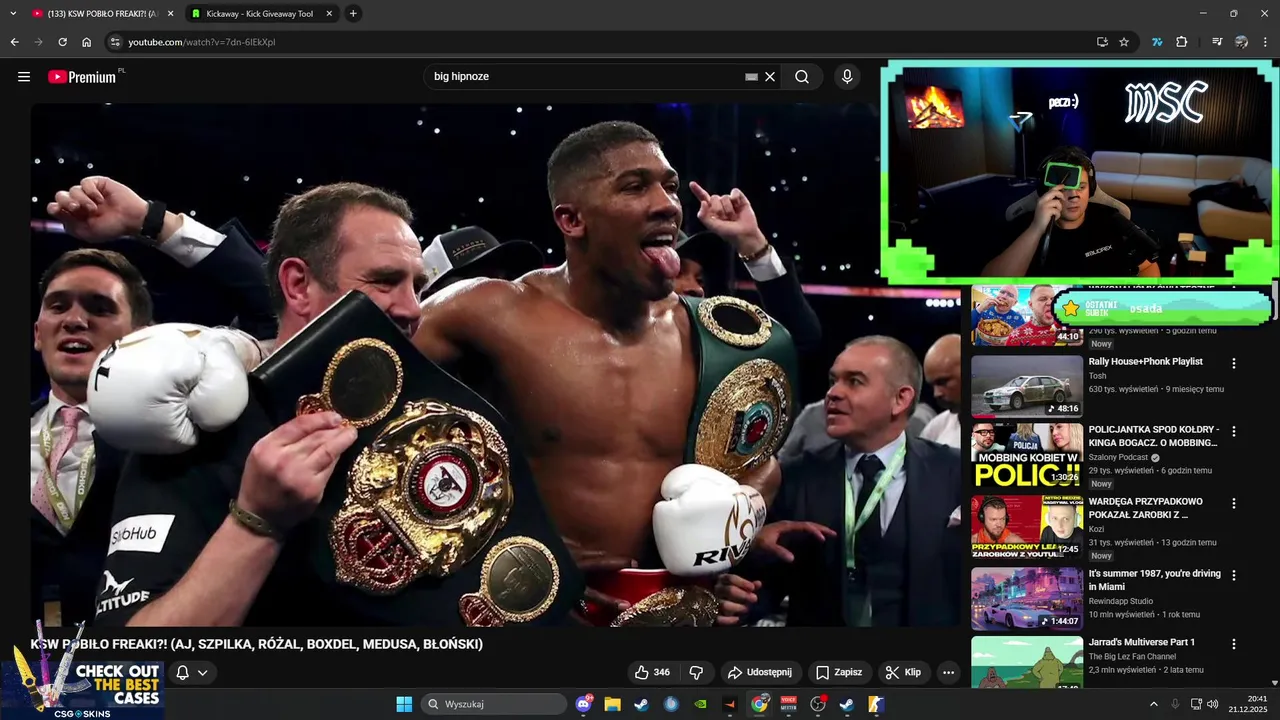
Task: Create a clip with Klip button
Action: click(901, 672)
